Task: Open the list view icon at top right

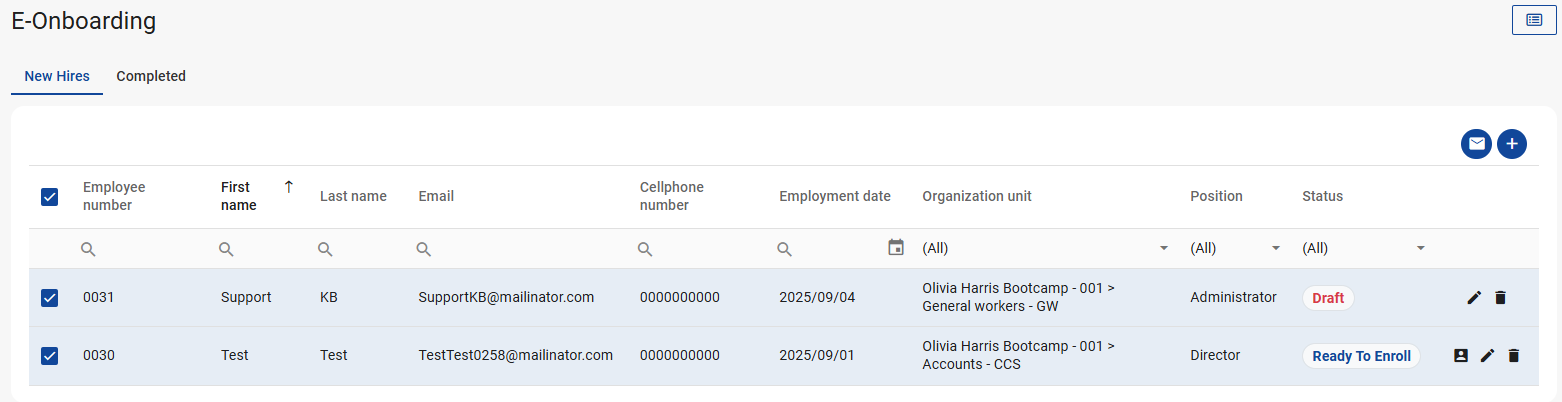Action: pyautogui.click(x=1534, y=20)
